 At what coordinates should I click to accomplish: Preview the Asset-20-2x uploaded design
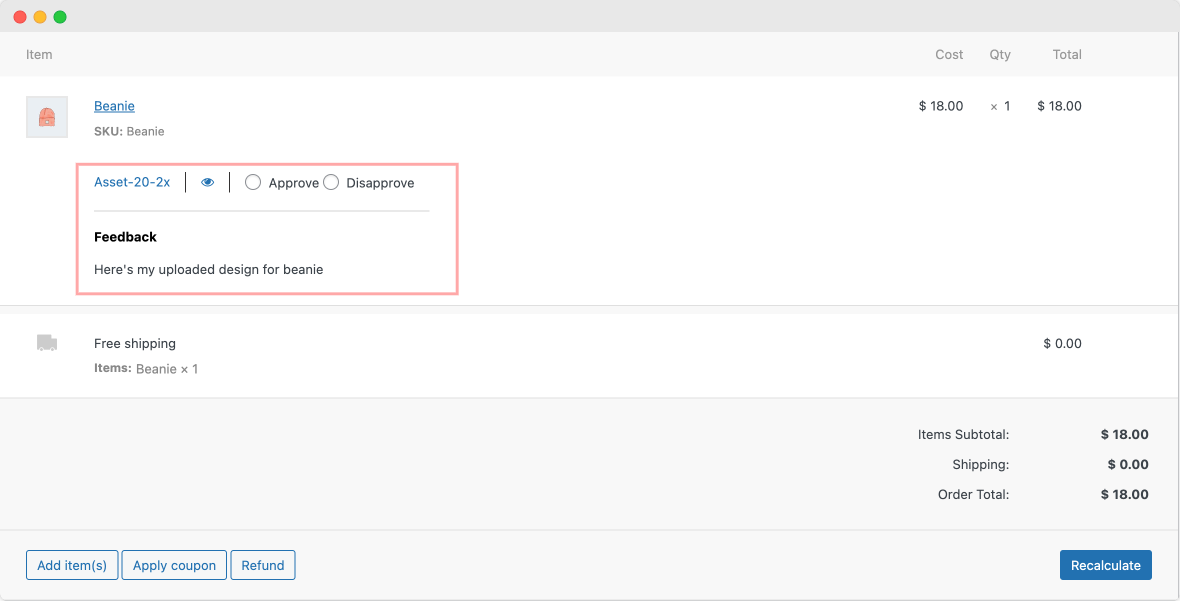click(x=207, y=182)
